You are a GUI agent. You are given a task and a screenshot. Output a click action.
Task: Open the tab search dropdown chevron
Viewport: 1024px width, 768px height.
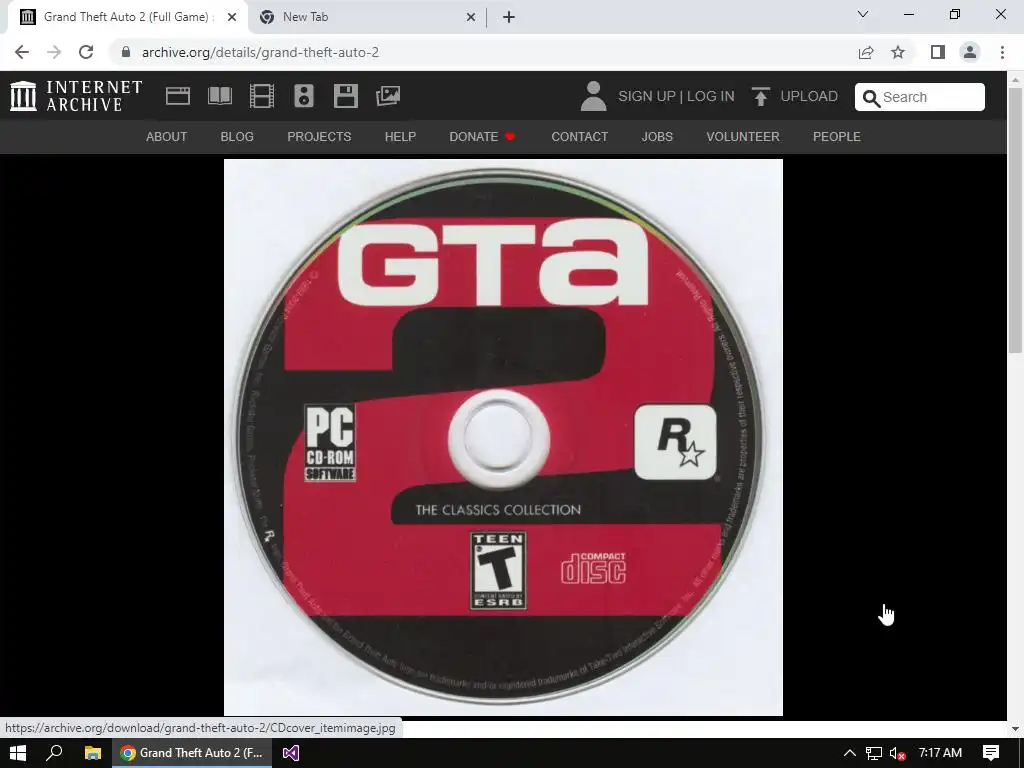coord(863,14)
